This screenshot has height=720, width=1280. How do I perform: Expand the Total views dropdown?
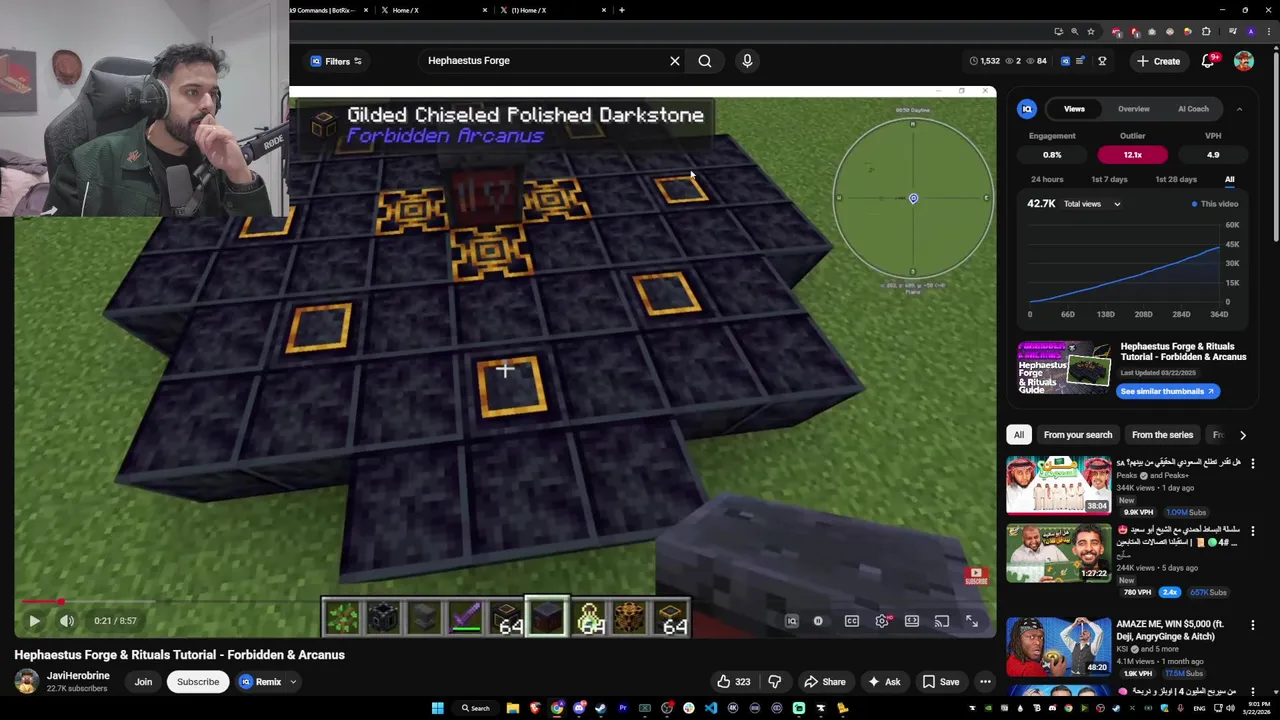1093,204
